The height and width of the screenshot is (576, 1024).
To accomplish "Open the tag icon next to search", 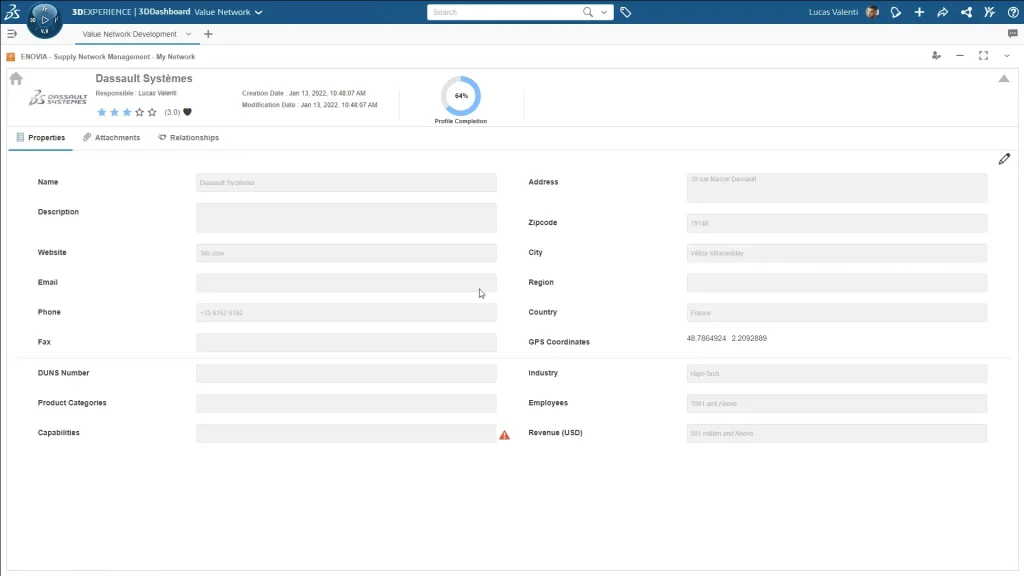I will click(626, 13).
